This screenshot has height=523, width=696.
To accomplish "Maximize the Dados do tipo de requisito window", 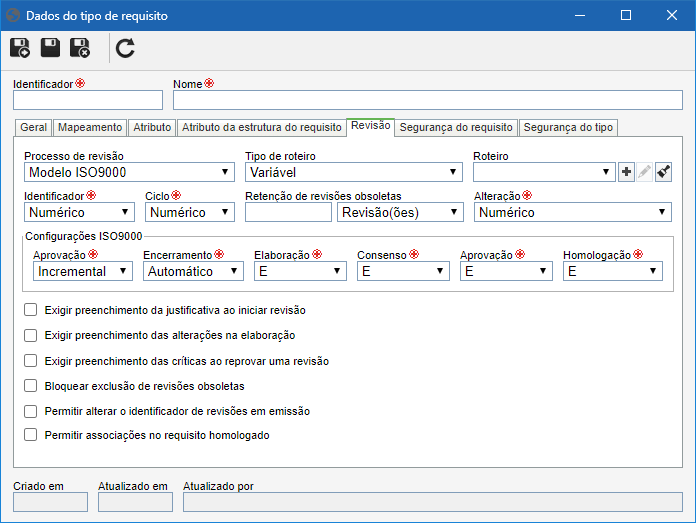I will [626, 16].
